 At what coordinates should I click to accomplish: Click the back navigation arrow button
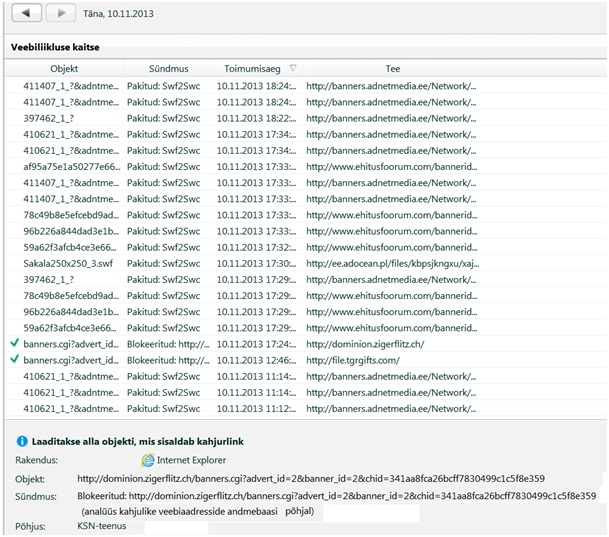tap(25, 13)
